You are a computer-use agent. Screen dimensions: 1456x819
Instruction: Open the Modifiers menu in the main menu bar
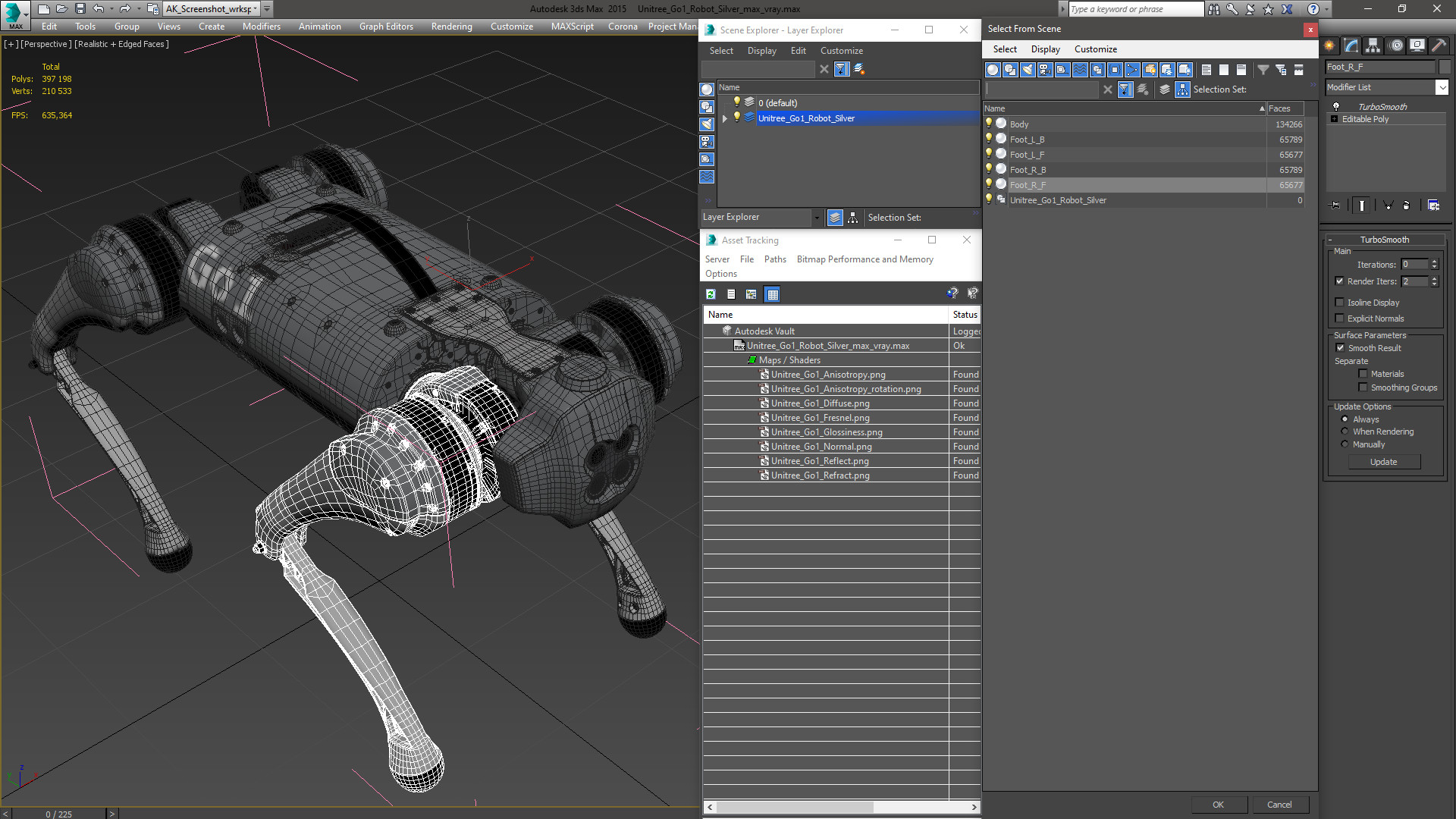(x=261, y=27)
